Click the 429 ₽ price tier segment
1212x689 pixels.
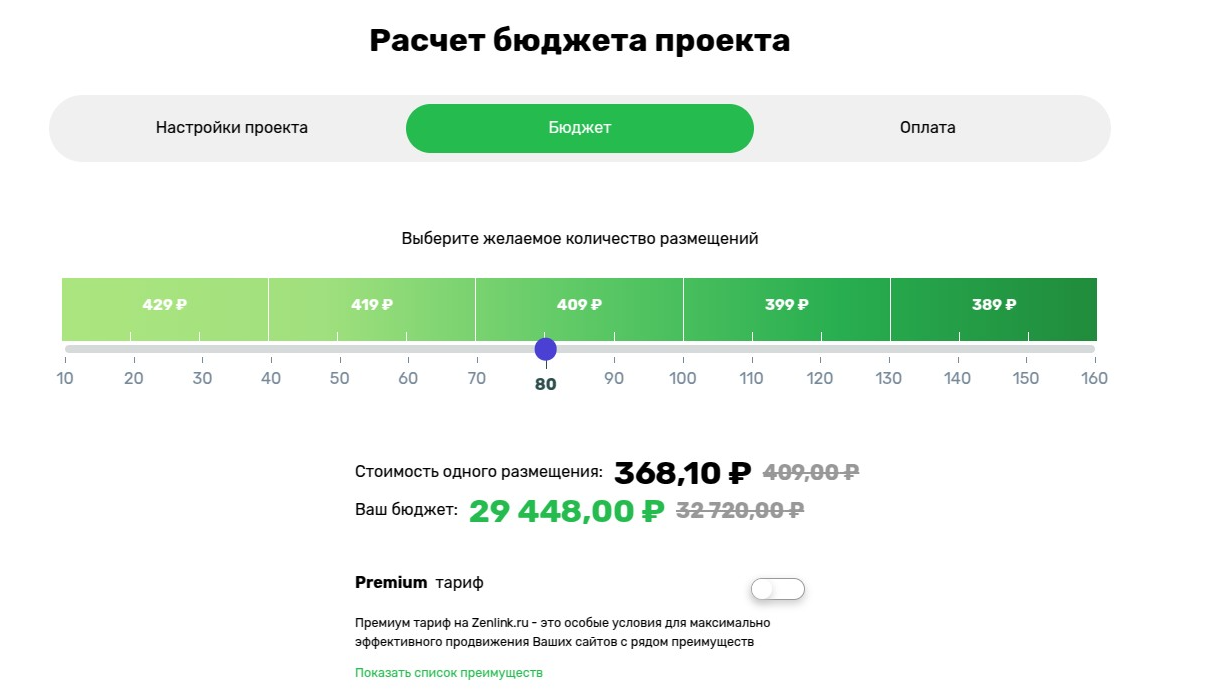(163, 304)
